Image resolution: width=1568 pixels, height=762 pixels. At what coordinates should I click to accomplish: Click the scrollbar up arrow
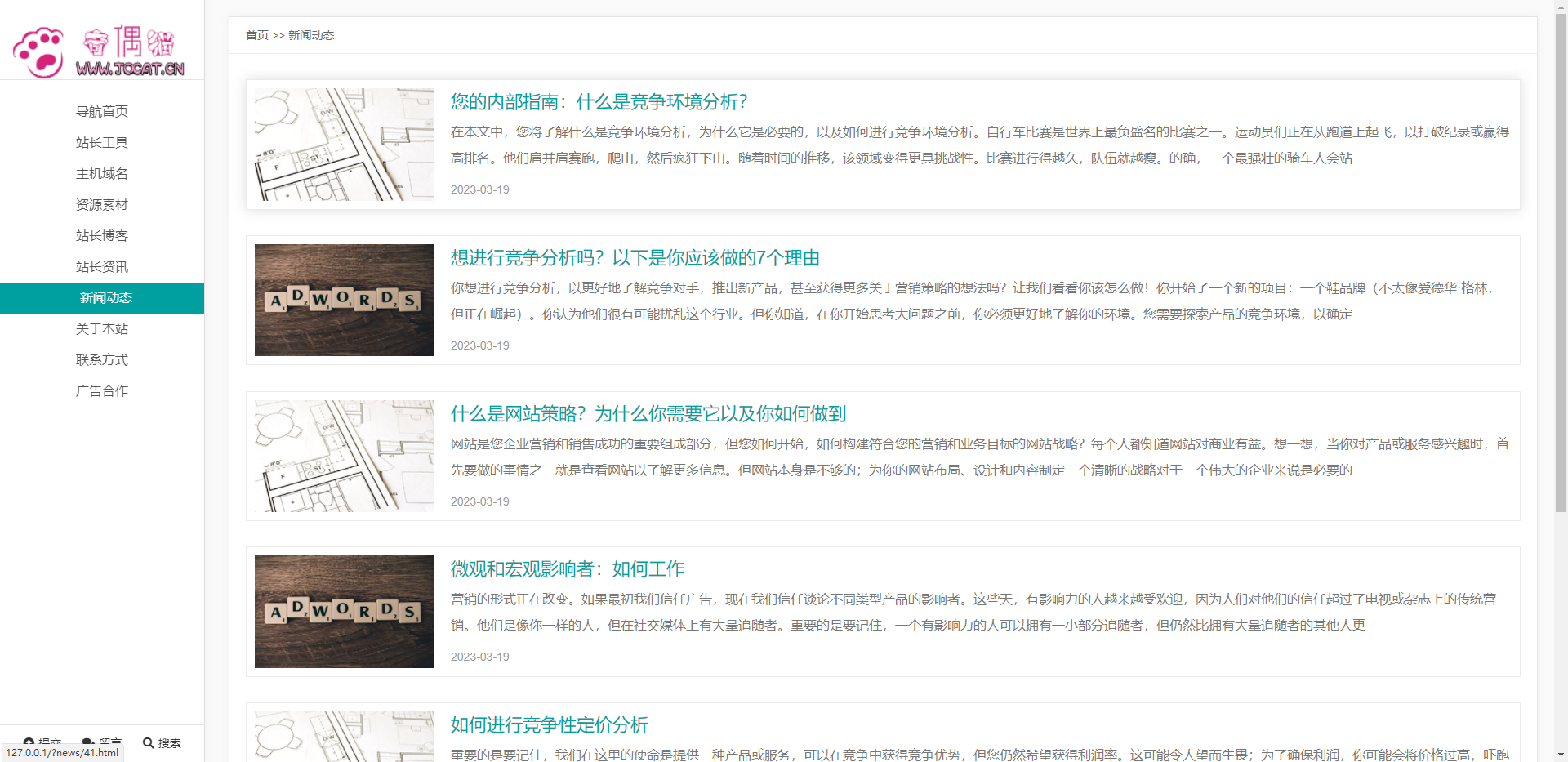tap(1561, 6)
